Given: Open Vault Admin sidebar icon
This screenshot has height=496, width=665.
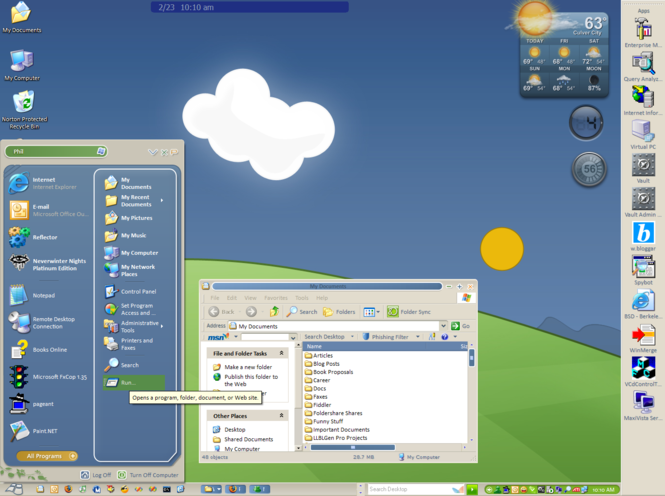Looking at the screenshot, I should click(643, 202).
